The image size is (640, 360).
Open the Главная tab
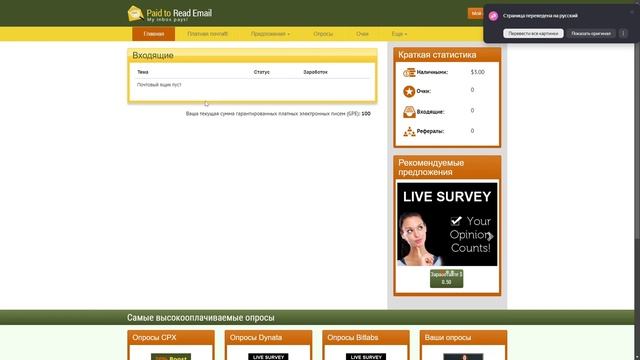click(153, 34)
